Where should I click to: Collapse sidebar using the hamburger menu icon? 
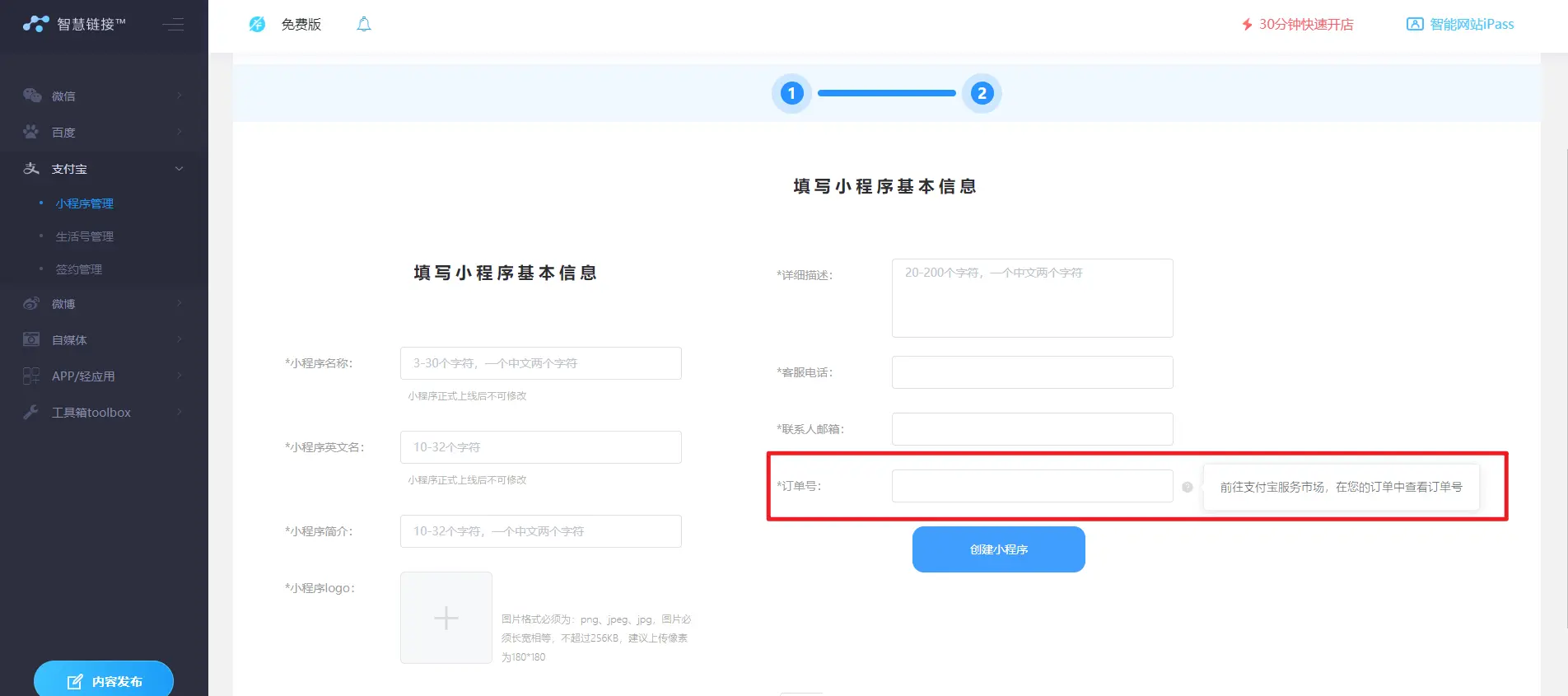173,25
